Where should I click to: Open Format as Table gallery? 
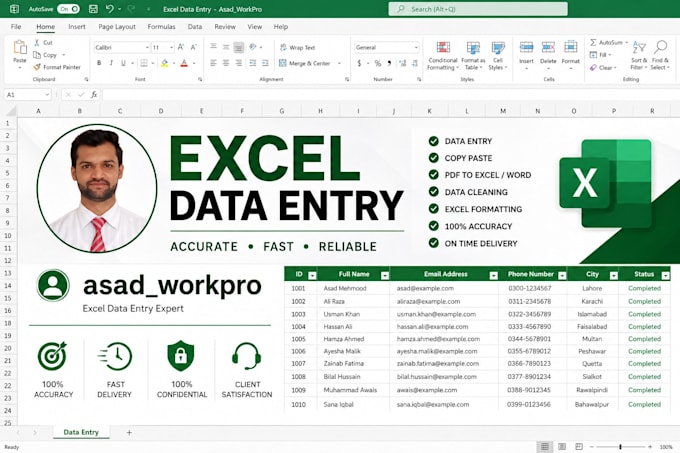pos(473,55)
